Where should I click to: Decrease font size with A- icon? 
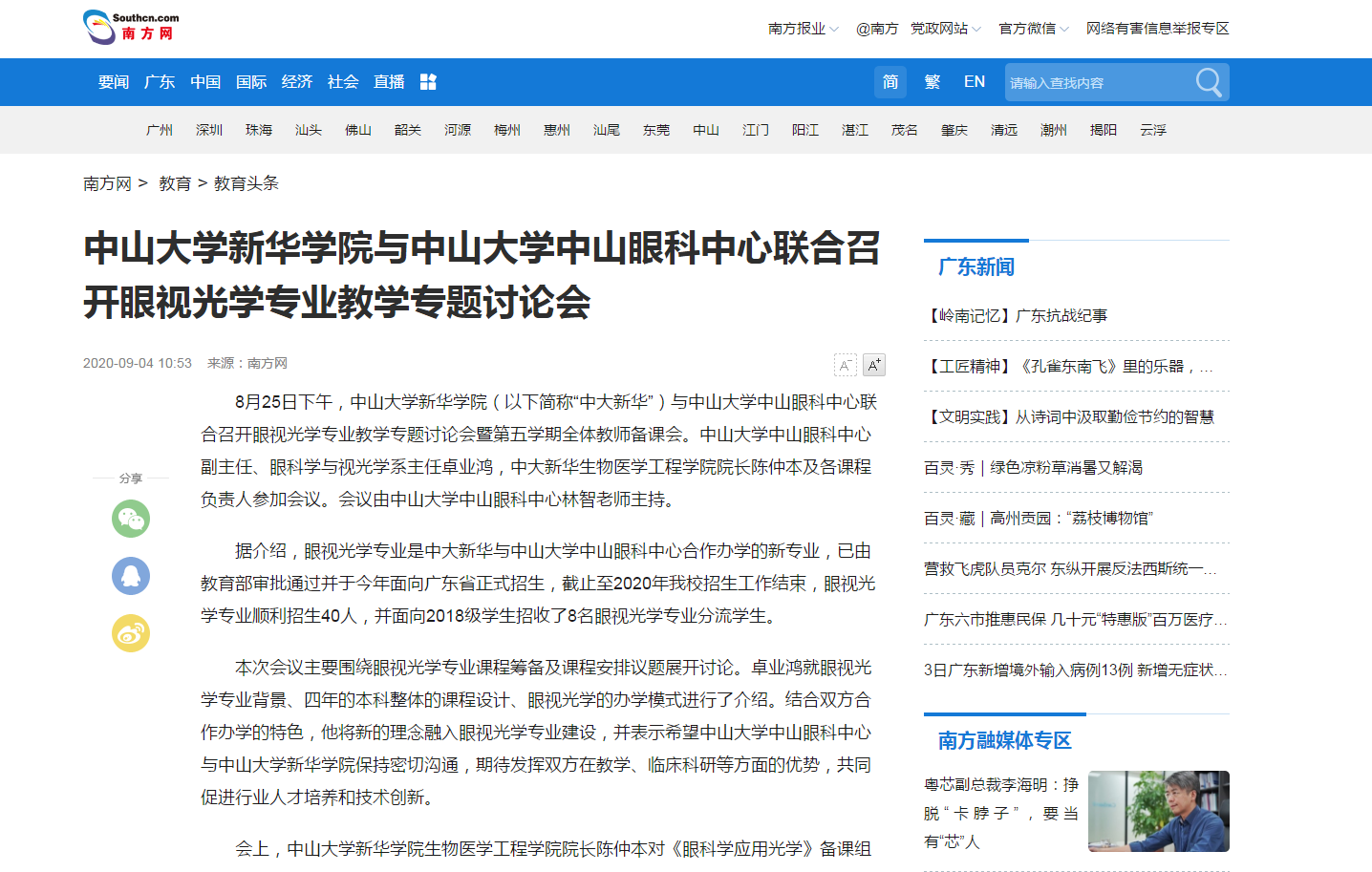coord(845,365)
